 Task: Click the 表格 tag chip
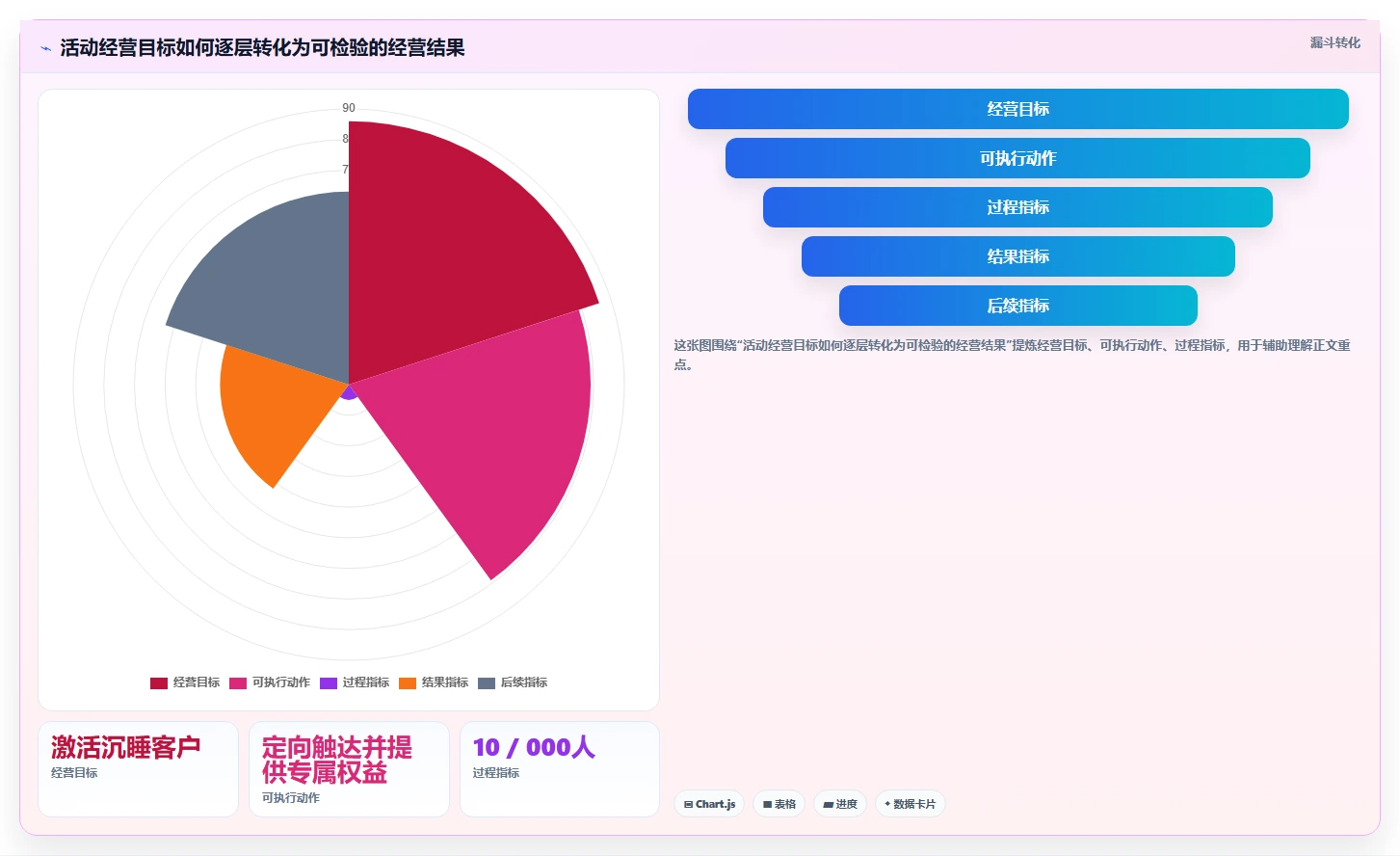click(779, 804)
